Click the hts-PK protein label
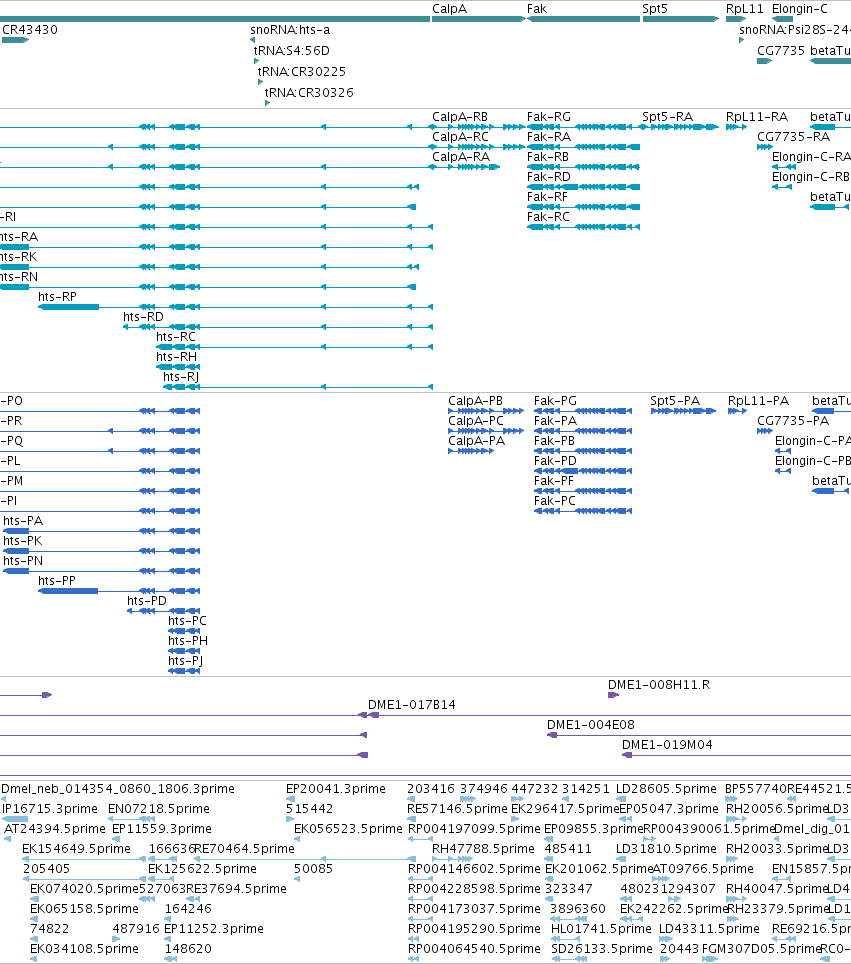Screen dimensions: 851x964 point(23,540)
